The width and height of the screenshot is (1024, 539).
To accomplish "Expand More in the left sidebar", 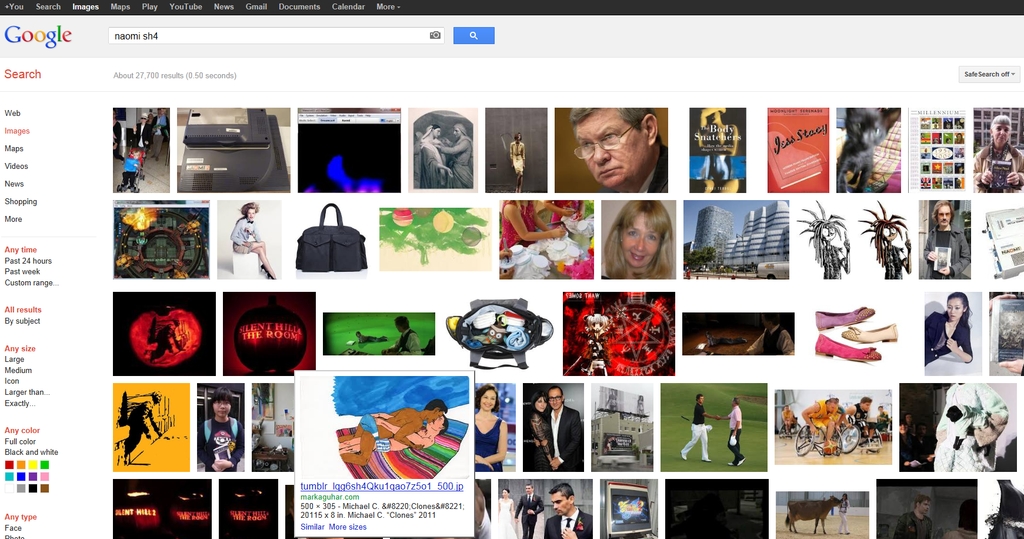I will coord(13,219).
